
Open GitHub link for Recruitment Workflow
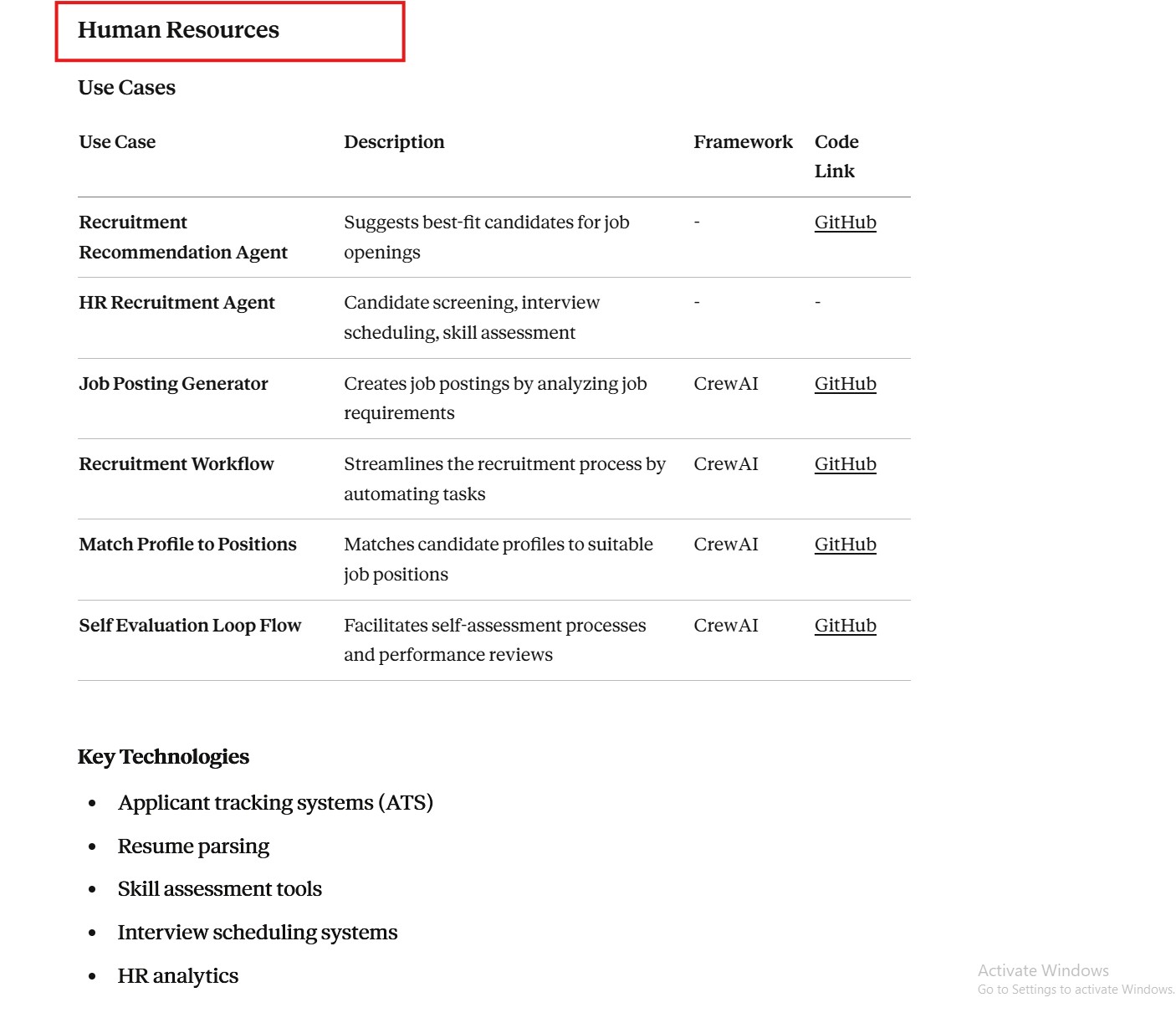[x=845, y=464]
